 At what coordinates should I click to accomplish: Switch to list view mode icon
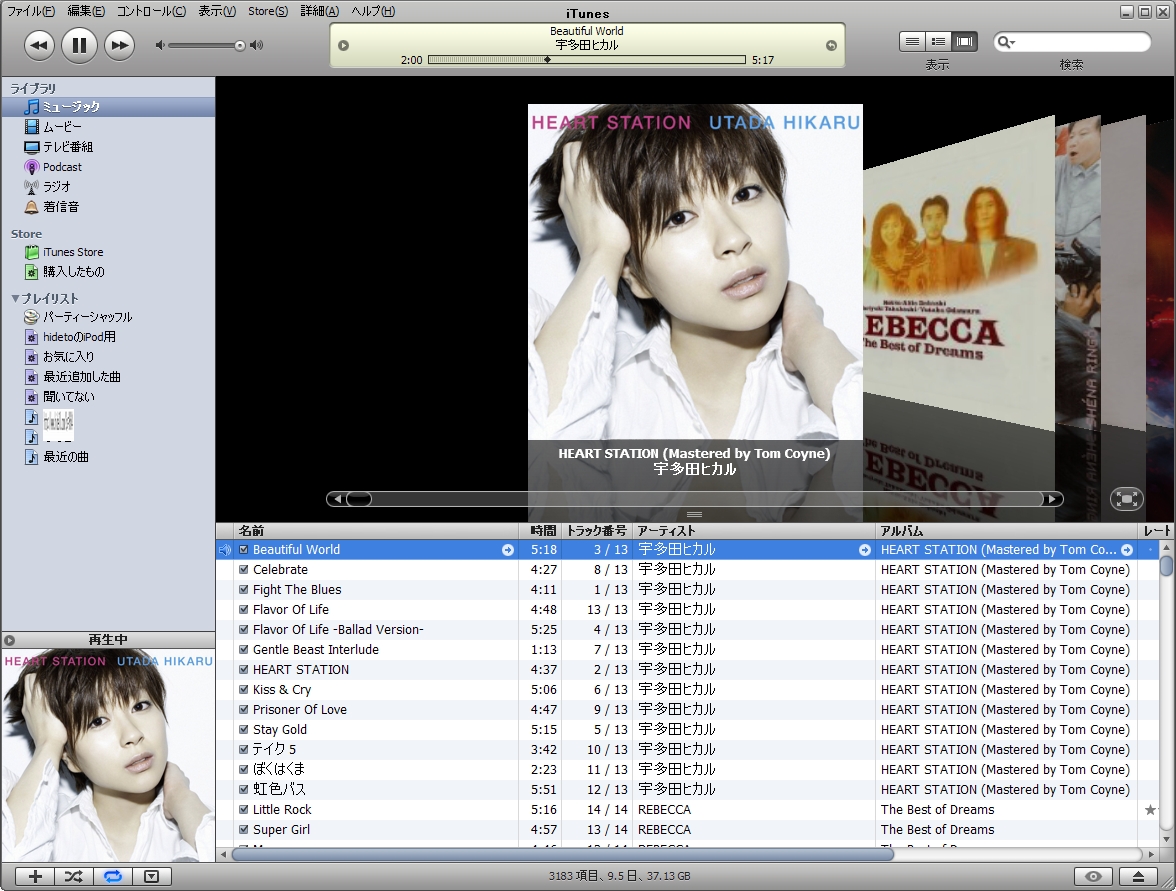[x=912, y=41]
